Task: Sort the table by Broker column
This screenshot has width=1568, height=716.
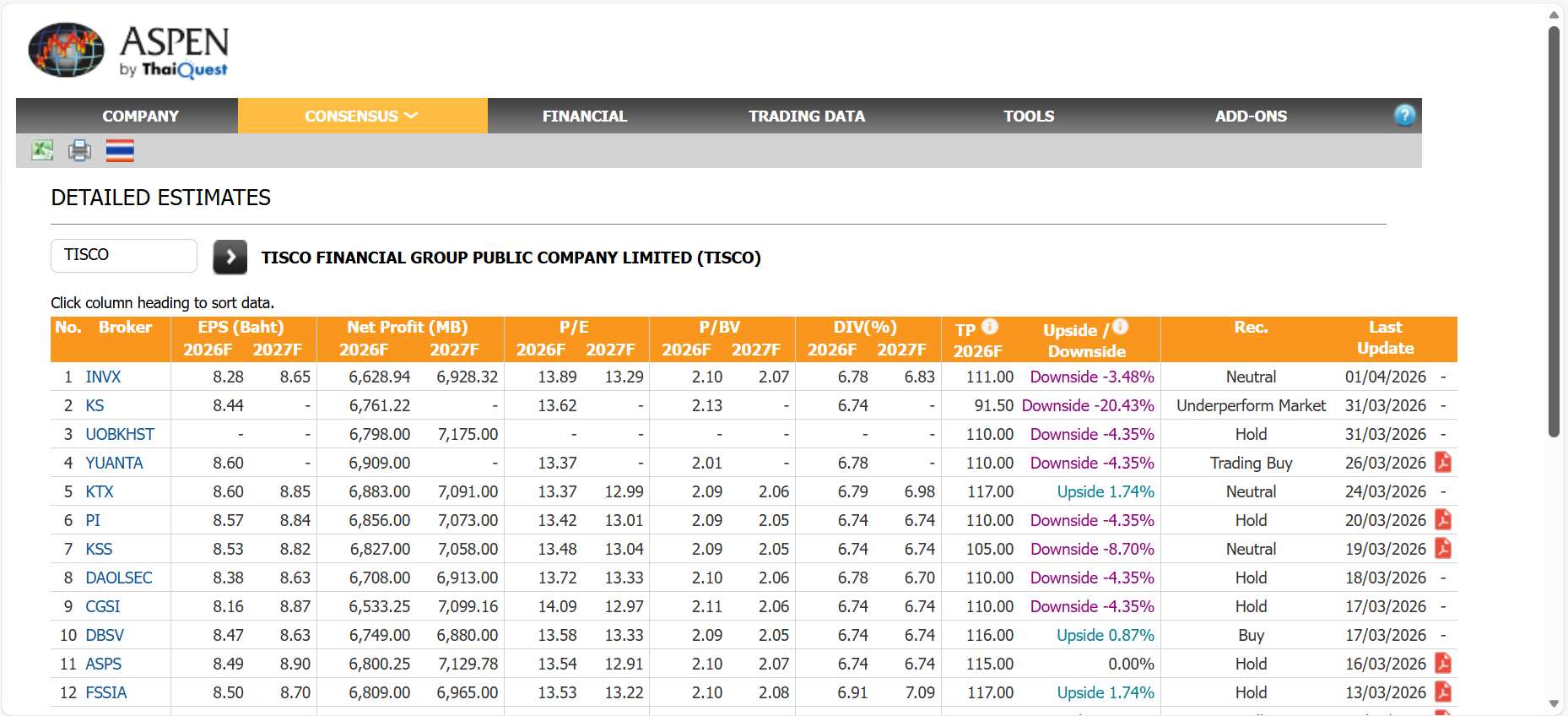Action: pyautogui.click(x=125, y=328)
